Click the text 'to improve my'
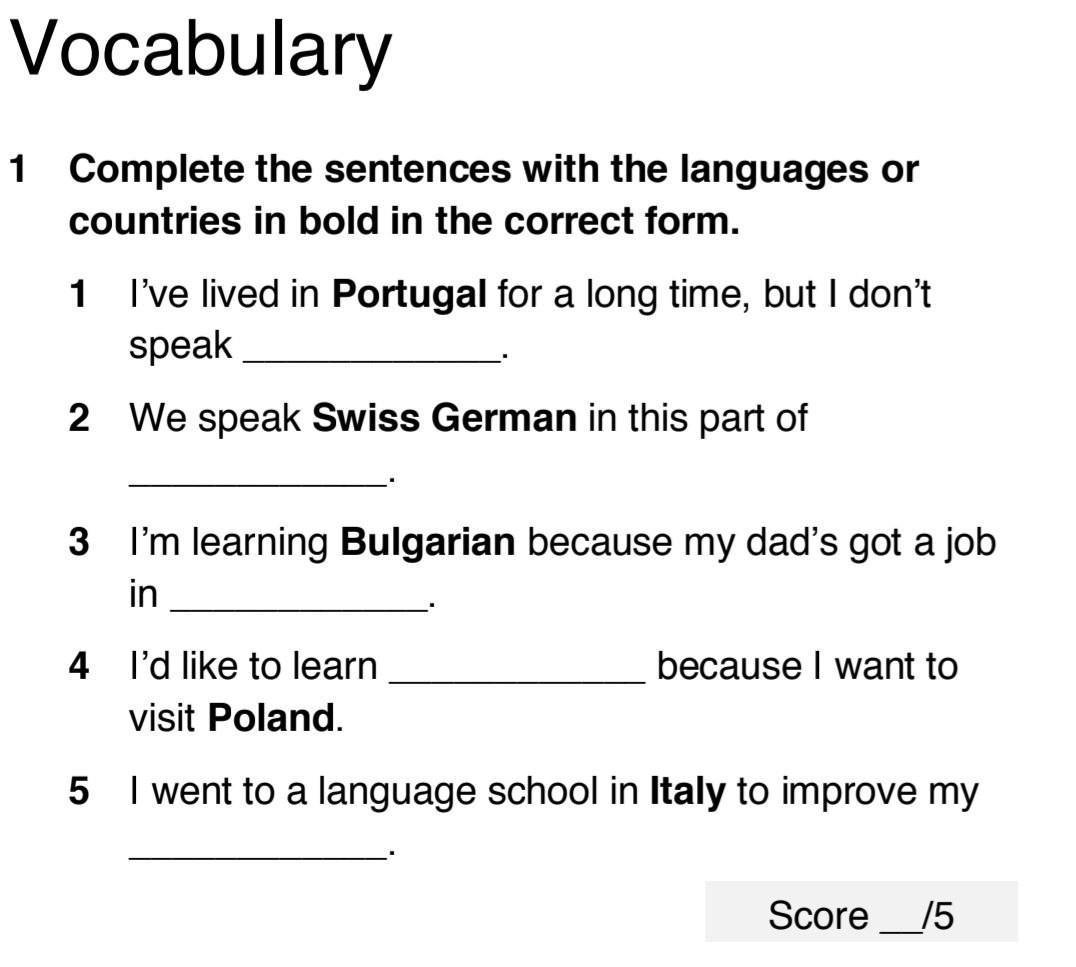This screenshot has height=967, width=1076. (x=858, y=792)
